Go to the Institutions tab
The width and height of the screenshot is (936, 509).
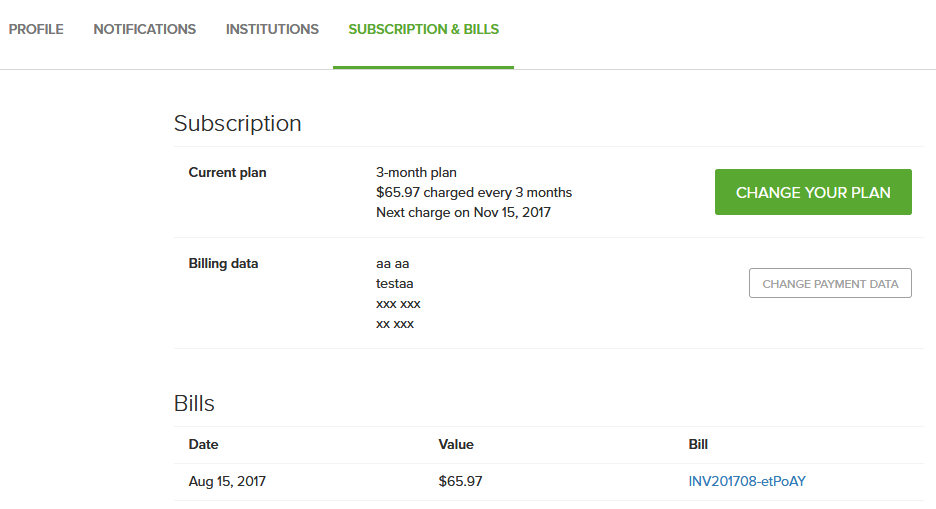pyautogui.click(x=272, y=29)
